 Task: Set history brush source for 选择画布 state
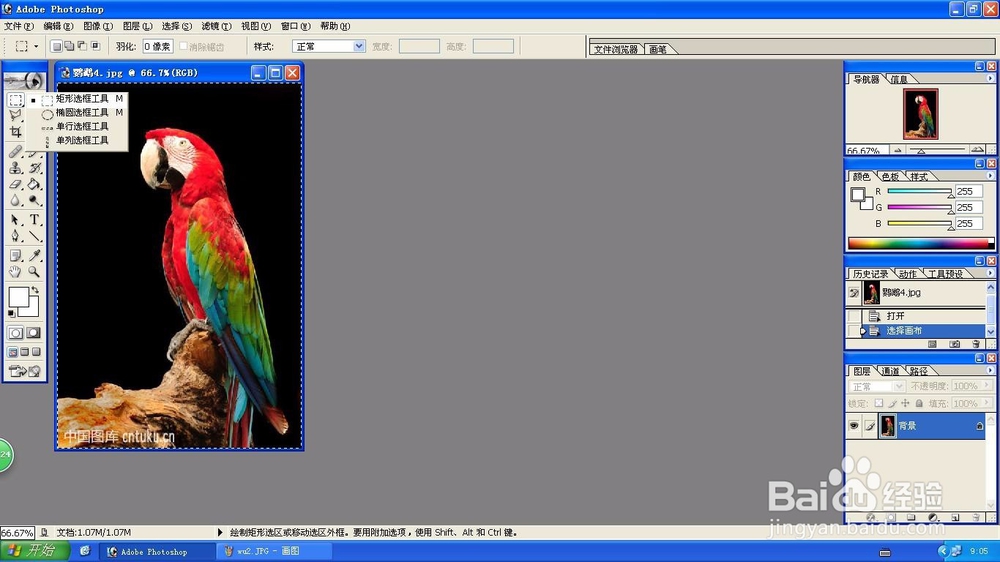point(853,330)
